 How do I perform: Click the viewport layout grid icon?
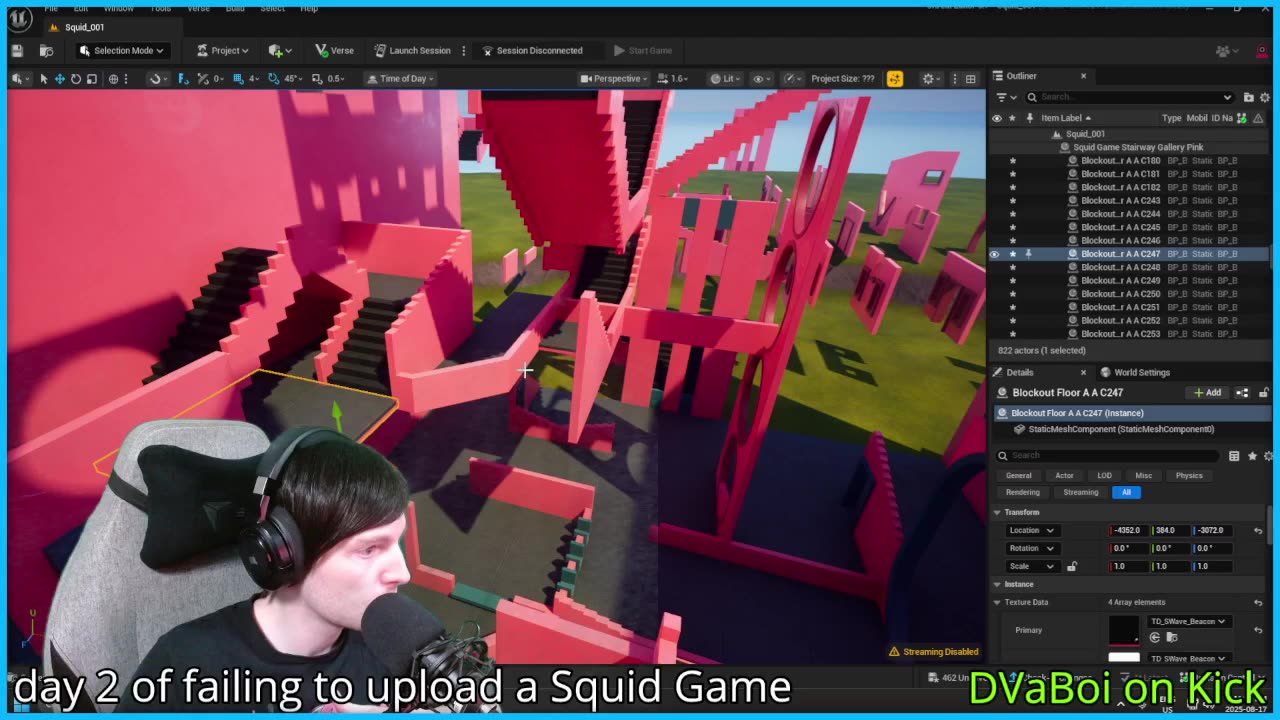[x=970, y=78]
